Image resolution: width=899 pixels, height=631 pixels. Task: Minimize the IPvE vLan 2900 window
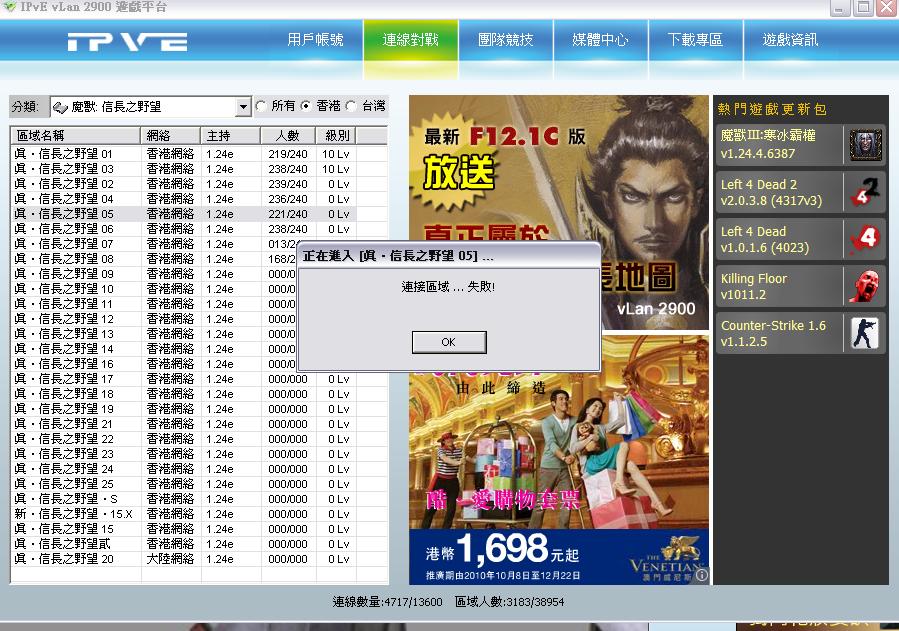click(x=841, y=7)
